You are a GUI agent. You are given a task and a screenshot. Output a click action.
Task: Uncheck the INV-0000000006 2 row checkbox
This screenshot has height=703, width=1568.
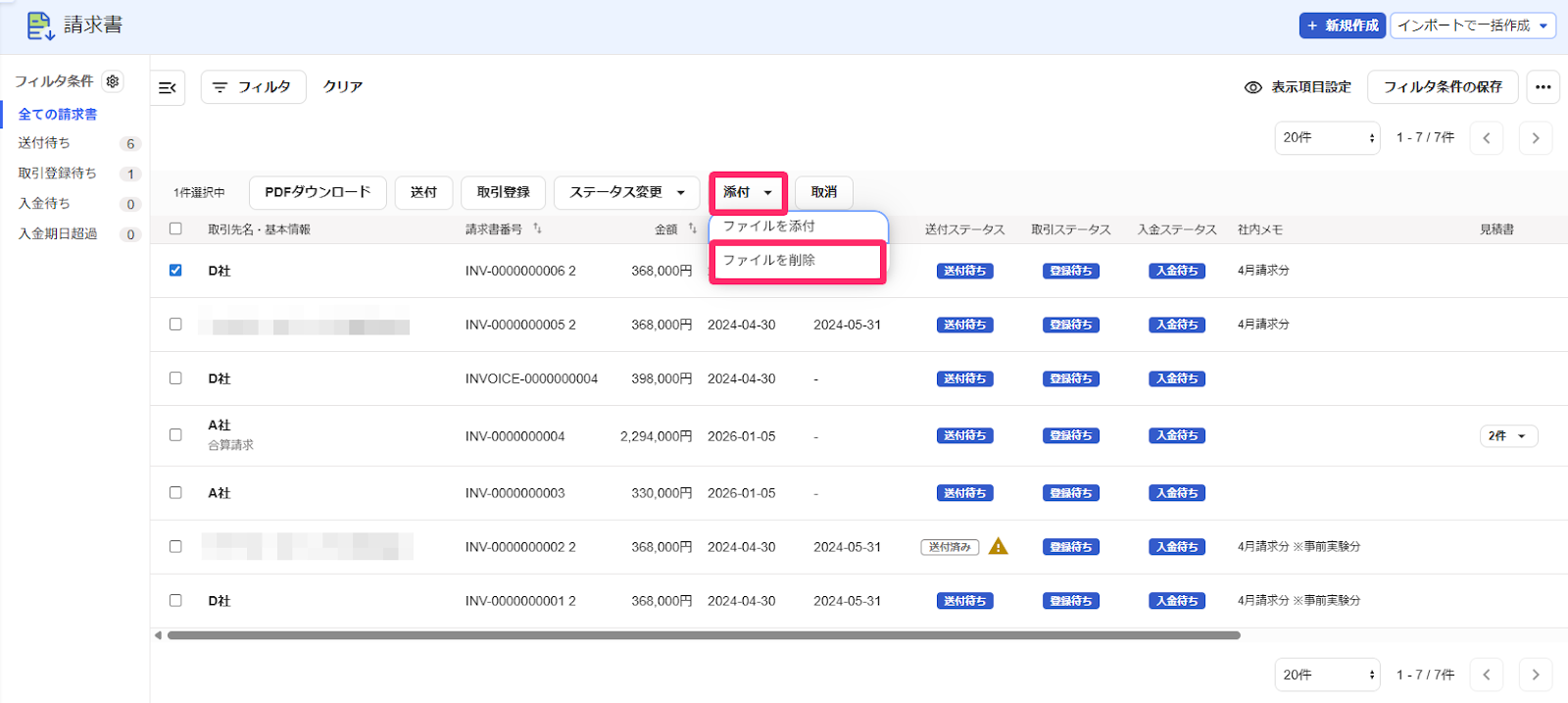click(x=175, y=270)
